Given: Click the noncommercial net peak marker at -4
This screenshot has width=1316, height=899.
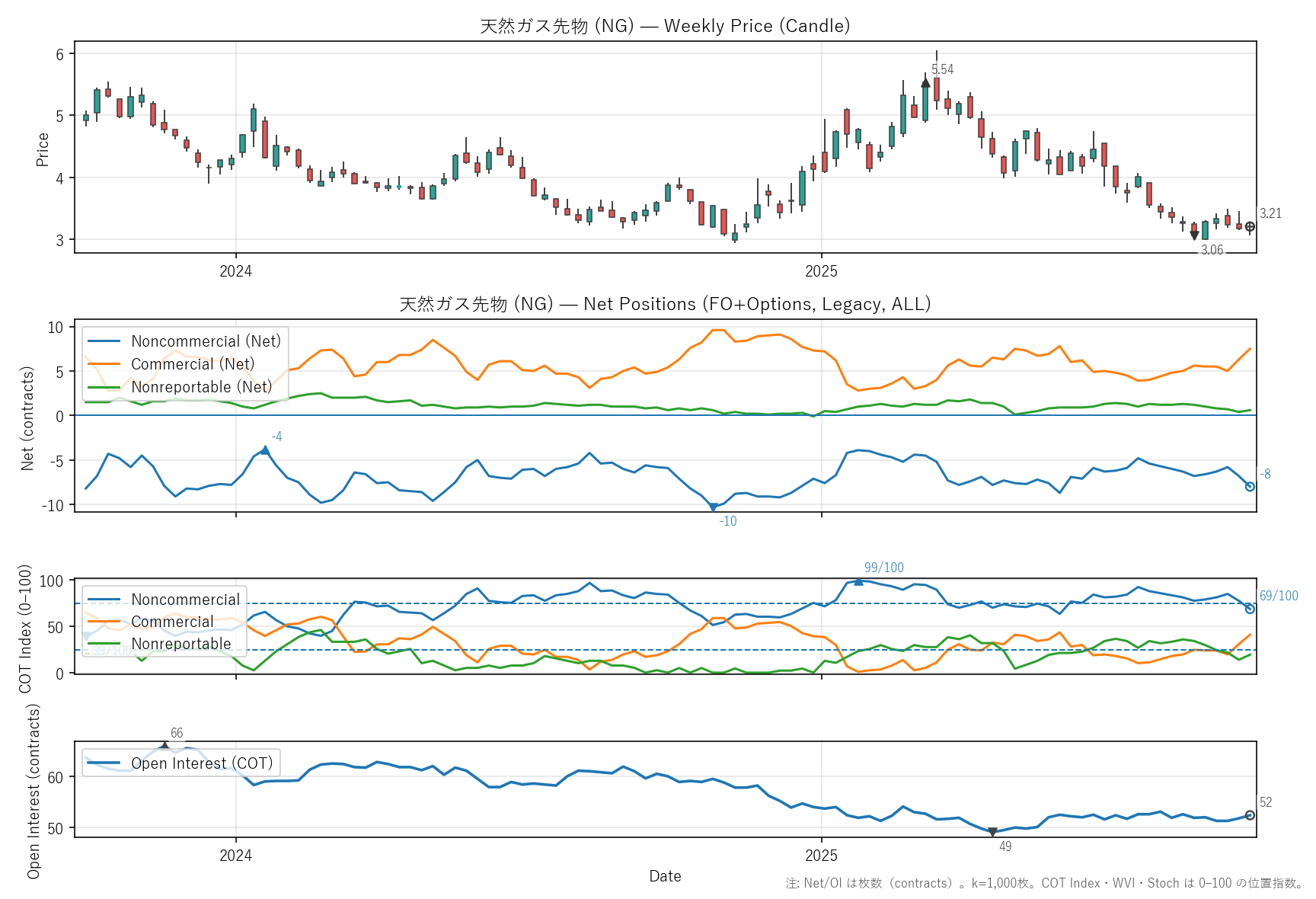Looking at the screenshot, I should click(x=265, y=450).
